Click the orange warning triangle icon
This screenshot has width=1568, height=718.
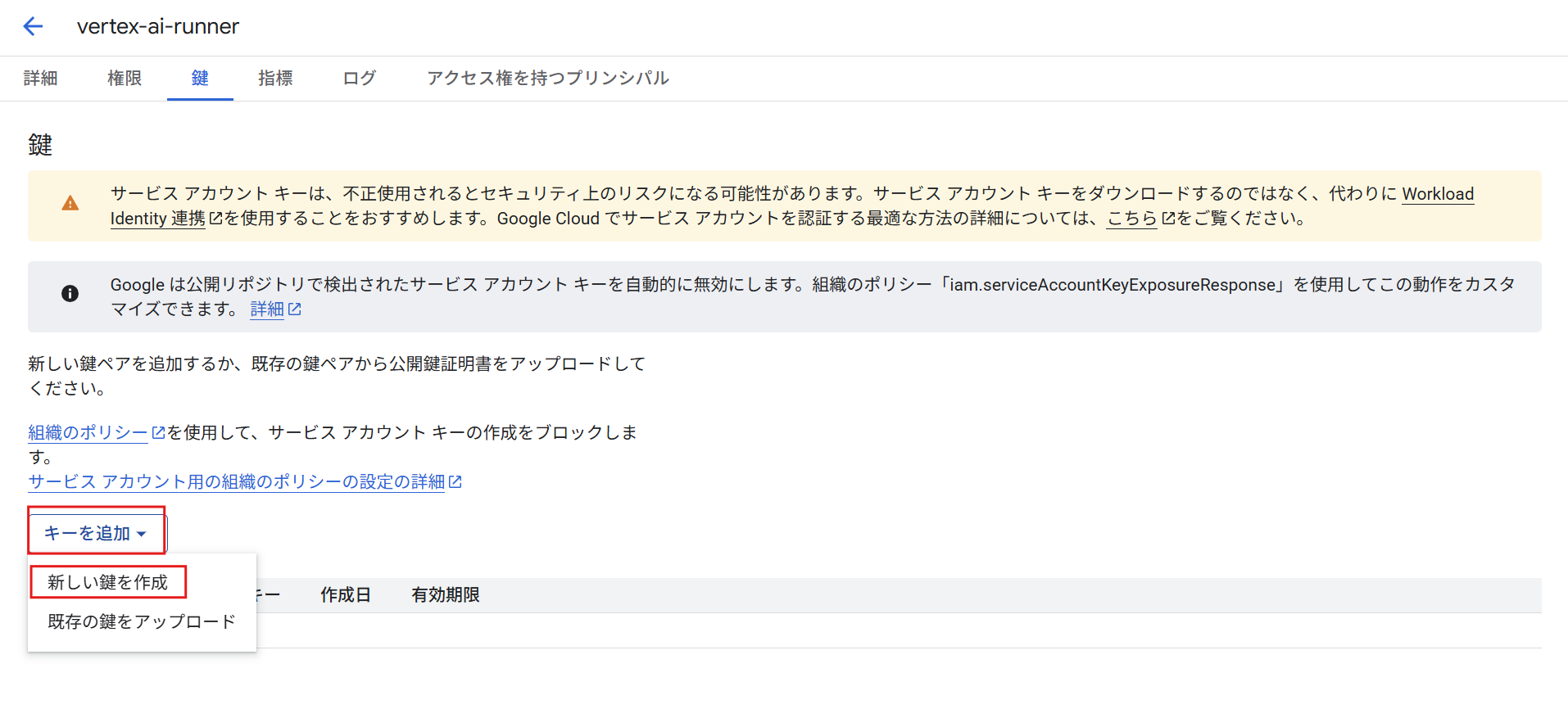(x=70, y=204)
